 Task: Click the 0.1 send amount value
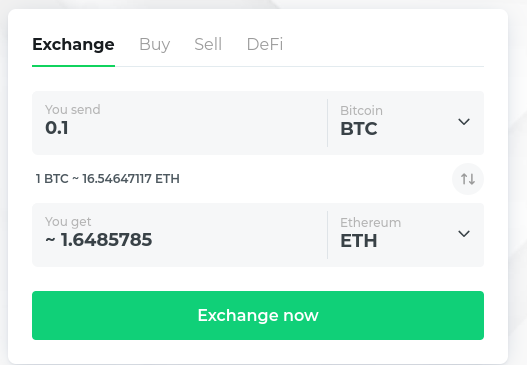pos(57,128)
